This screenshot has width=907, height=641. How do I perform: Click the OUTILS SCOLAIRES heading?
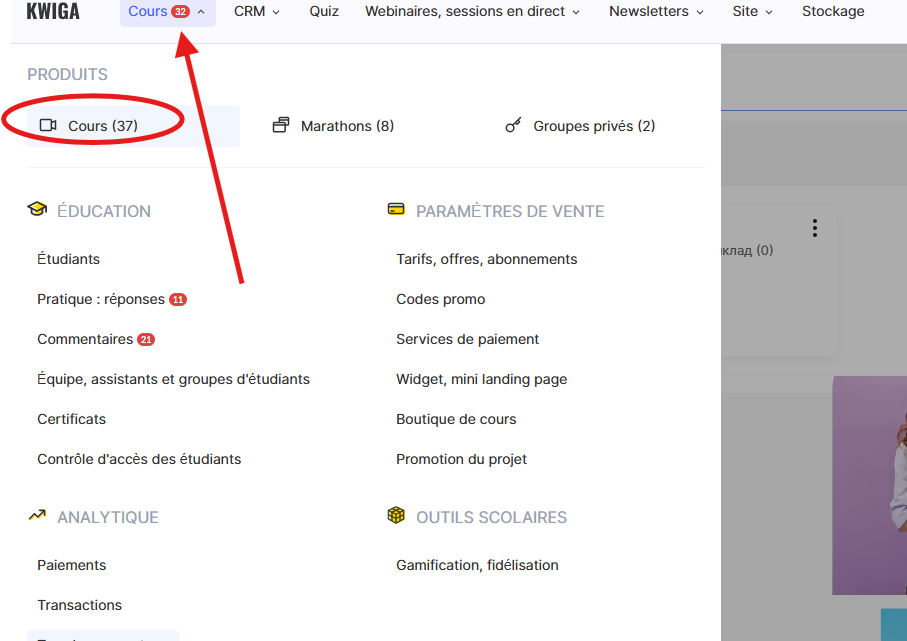(x=491, y=517)
